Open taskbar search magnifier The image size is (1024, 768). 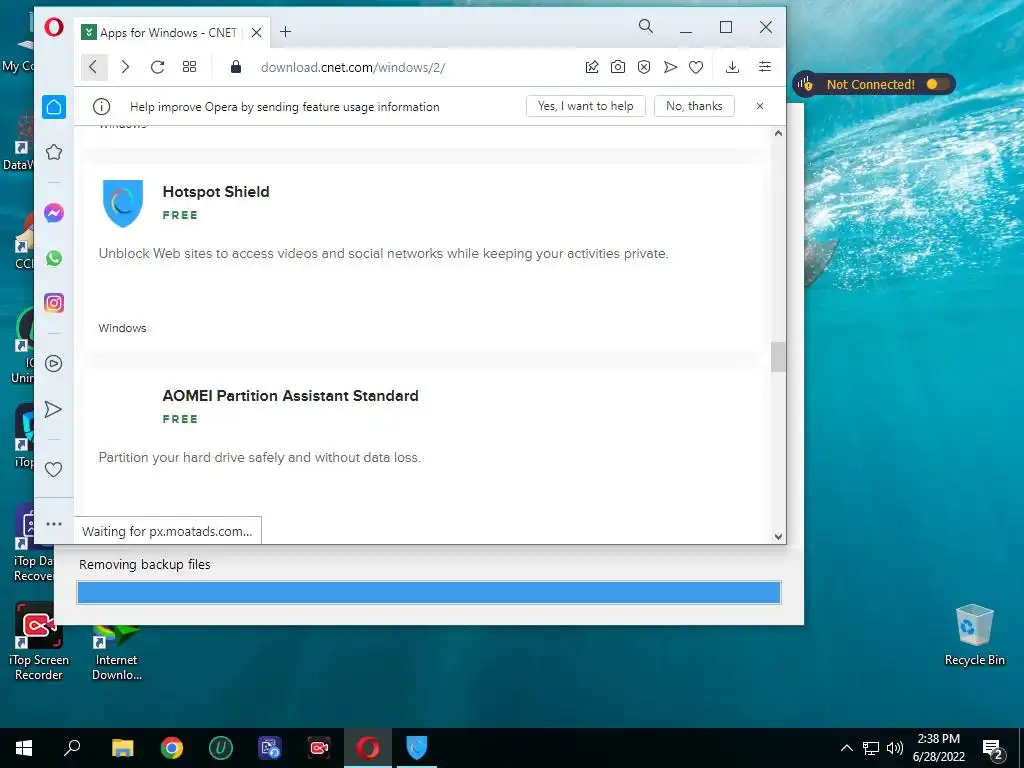pyautogui.click(x=72, y=748)
